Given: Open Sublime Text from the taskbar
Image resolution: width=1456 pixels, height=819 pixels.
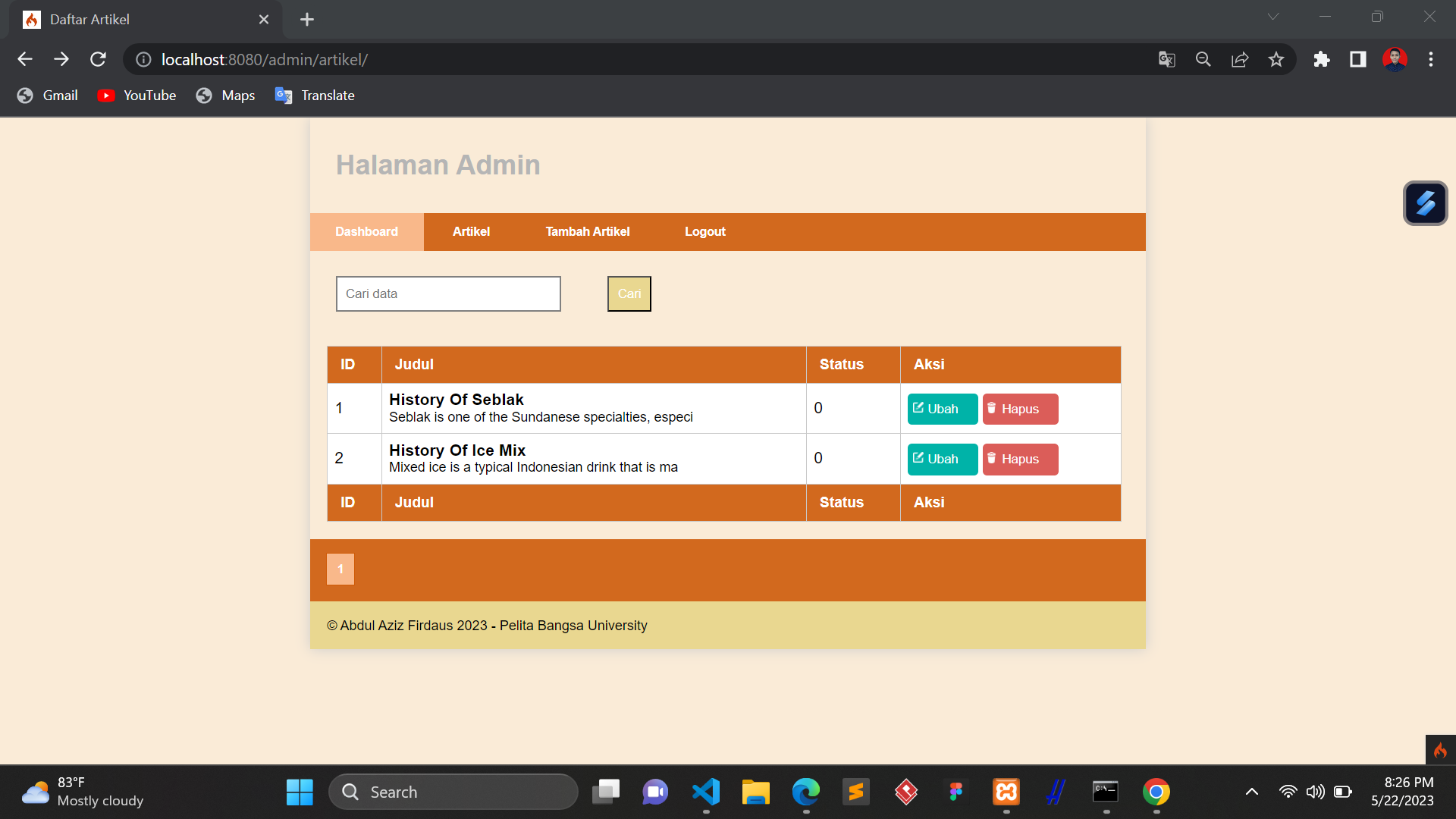Looking at the screenshot, I should (856, 791).
